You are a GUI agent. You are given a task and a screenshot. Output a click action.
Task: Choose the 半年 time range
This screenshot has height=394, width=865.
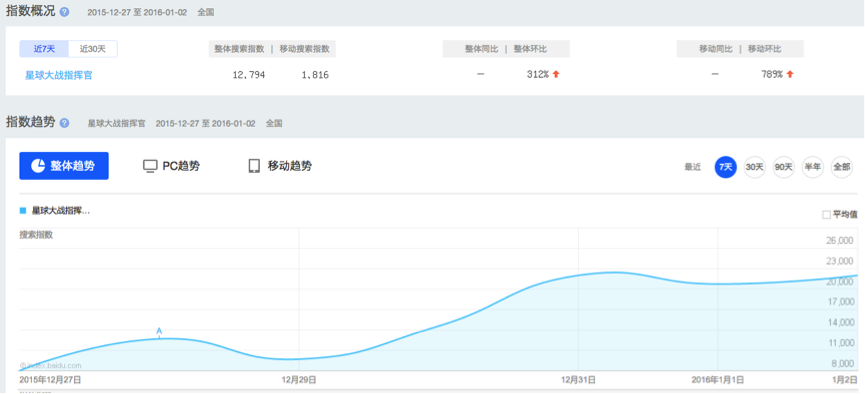point(813,167)
